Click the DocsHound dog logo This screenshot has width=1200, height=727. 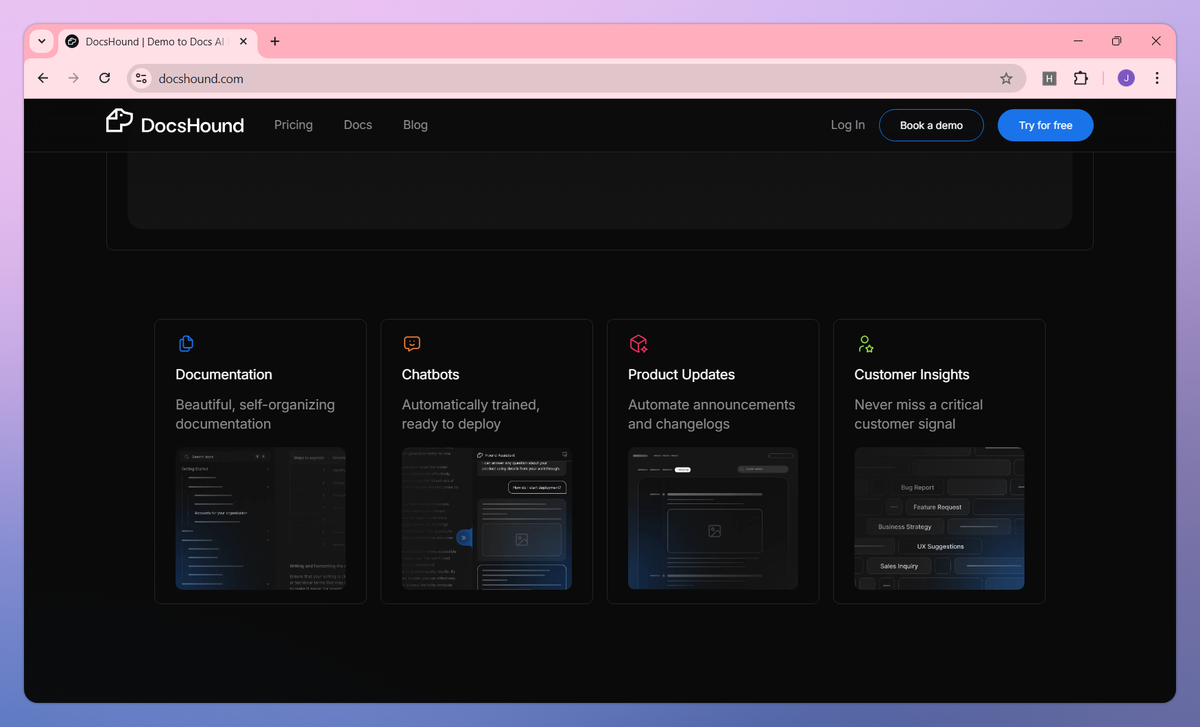tap(119, 120)
